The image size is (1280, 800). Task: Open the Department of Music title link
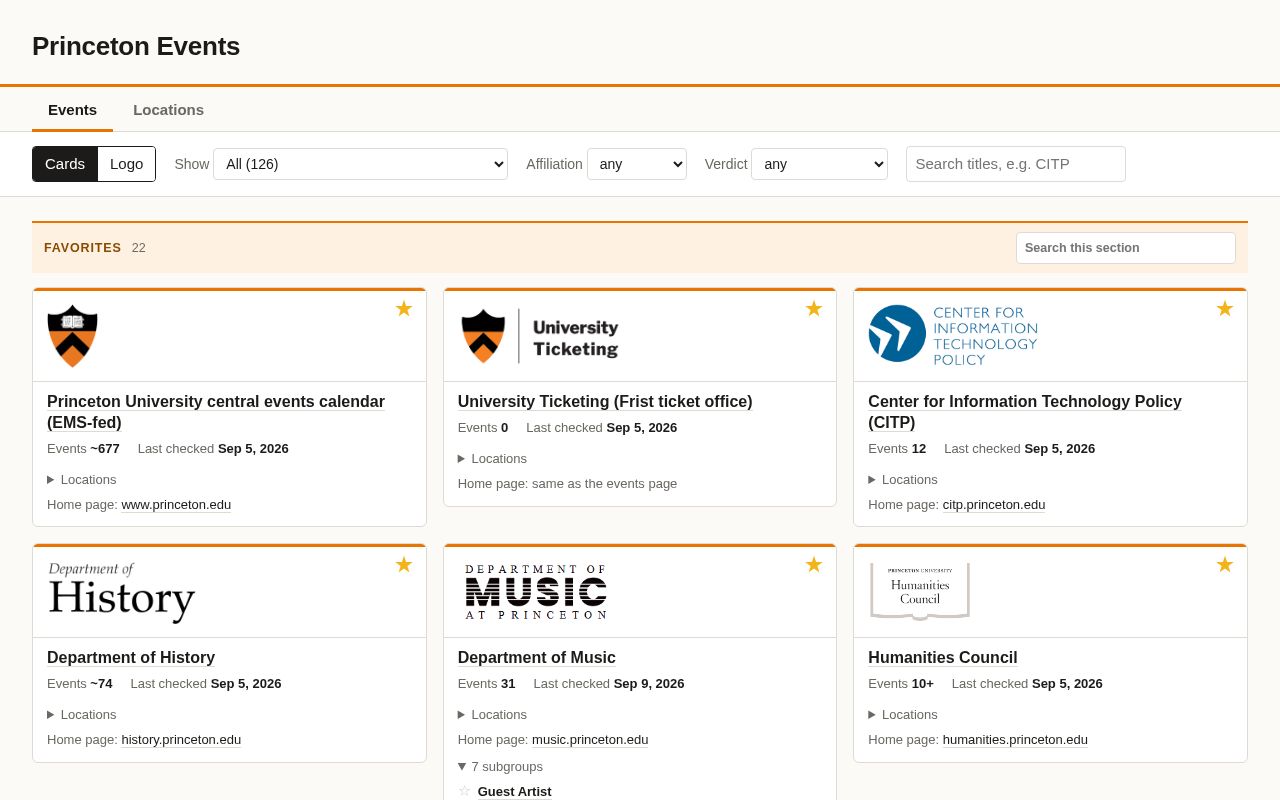point(537,658)
